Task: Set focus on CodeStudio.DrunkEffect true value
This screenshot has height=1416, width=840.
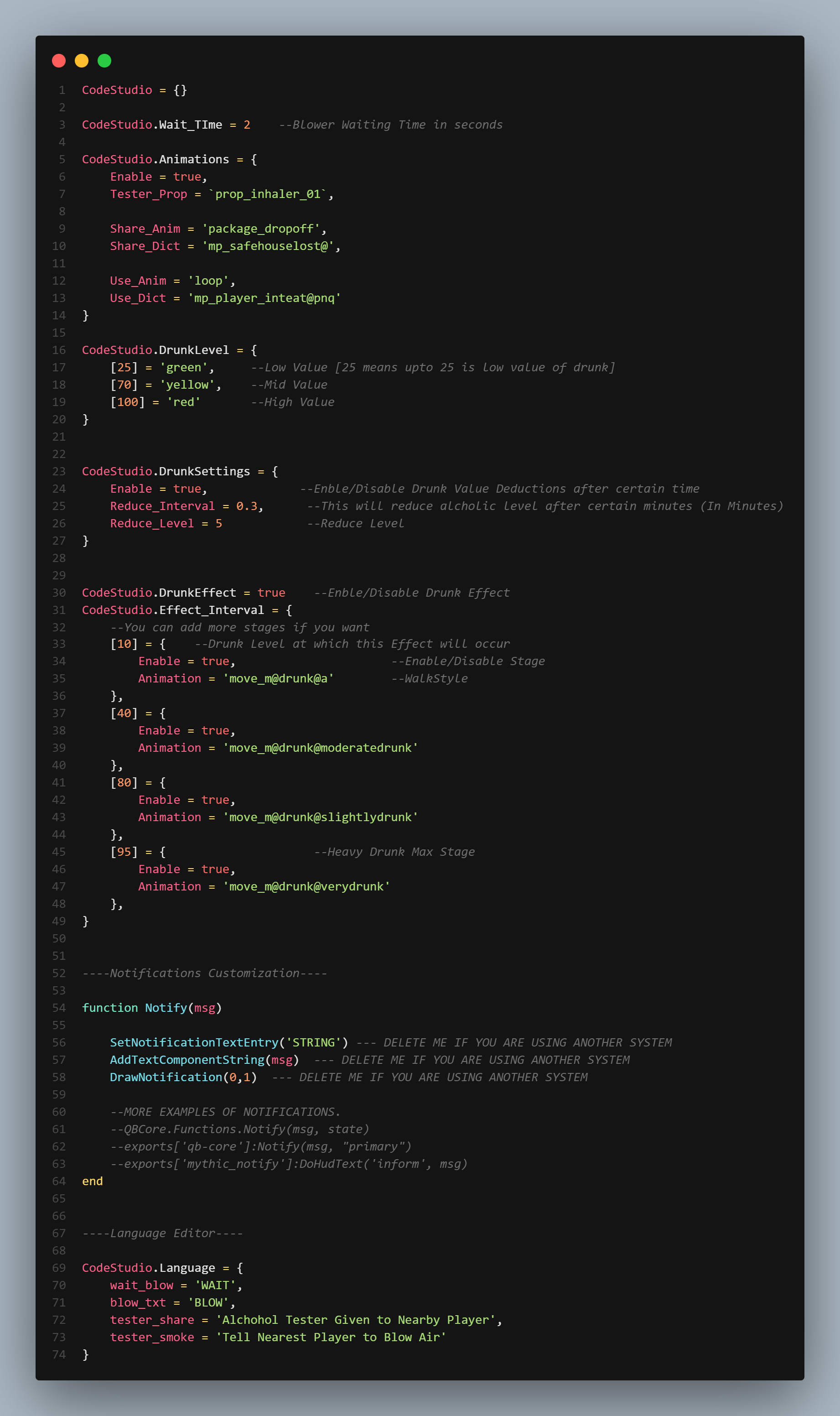Action: coord(272,592)
